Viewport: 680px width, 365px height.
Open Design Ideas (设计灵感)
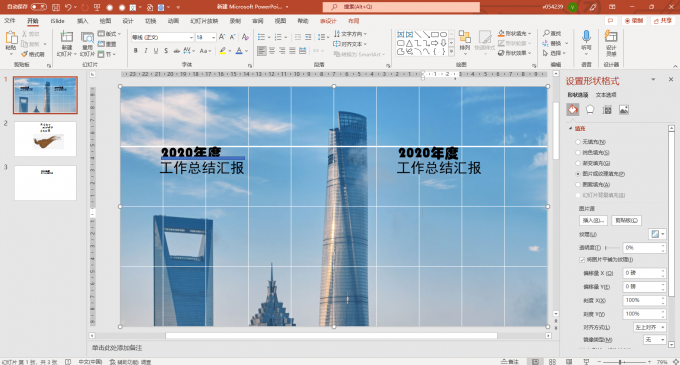(x=611, y=42)
